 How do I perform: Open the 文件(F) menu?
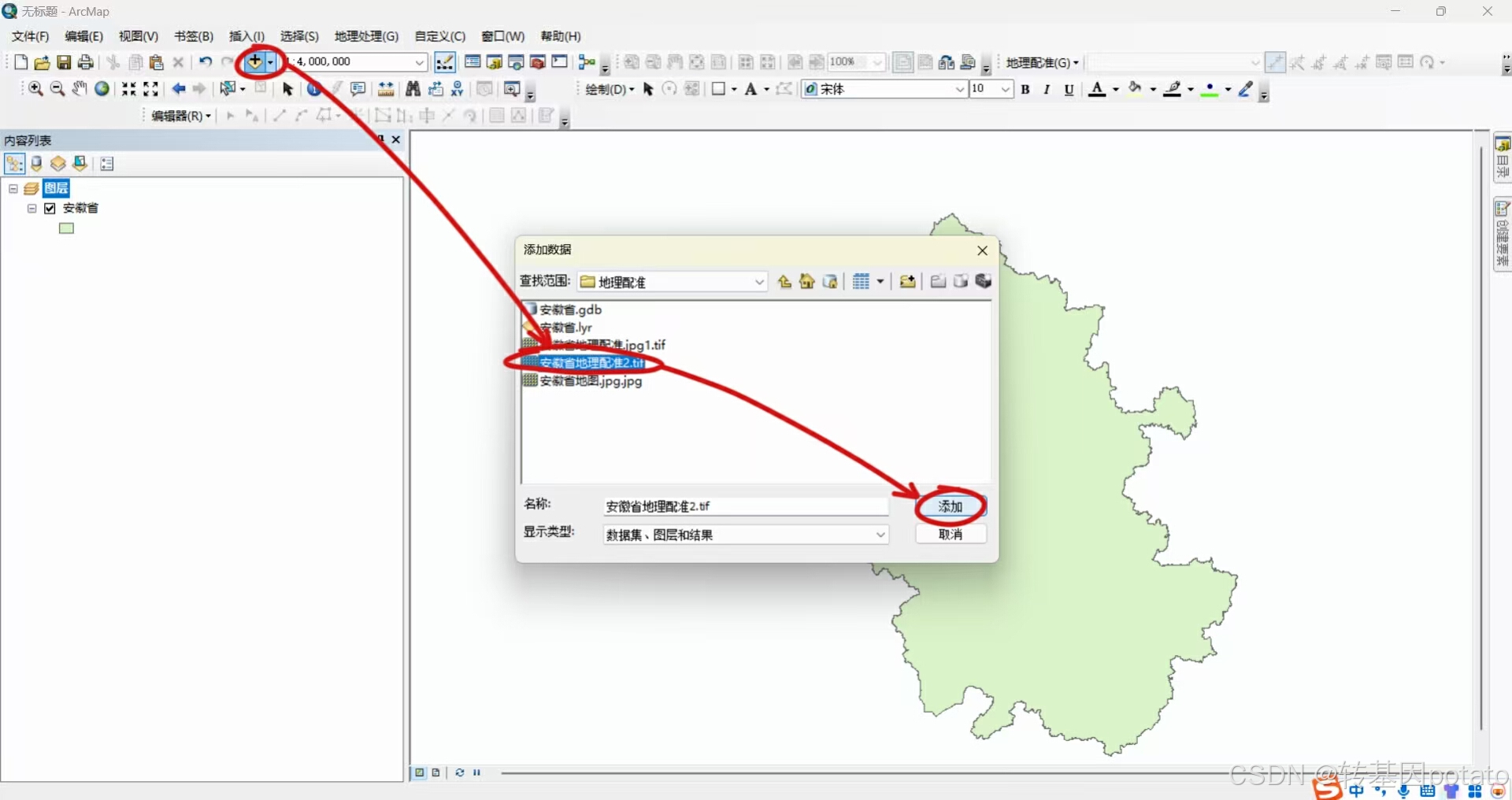(x=30, y=36)
